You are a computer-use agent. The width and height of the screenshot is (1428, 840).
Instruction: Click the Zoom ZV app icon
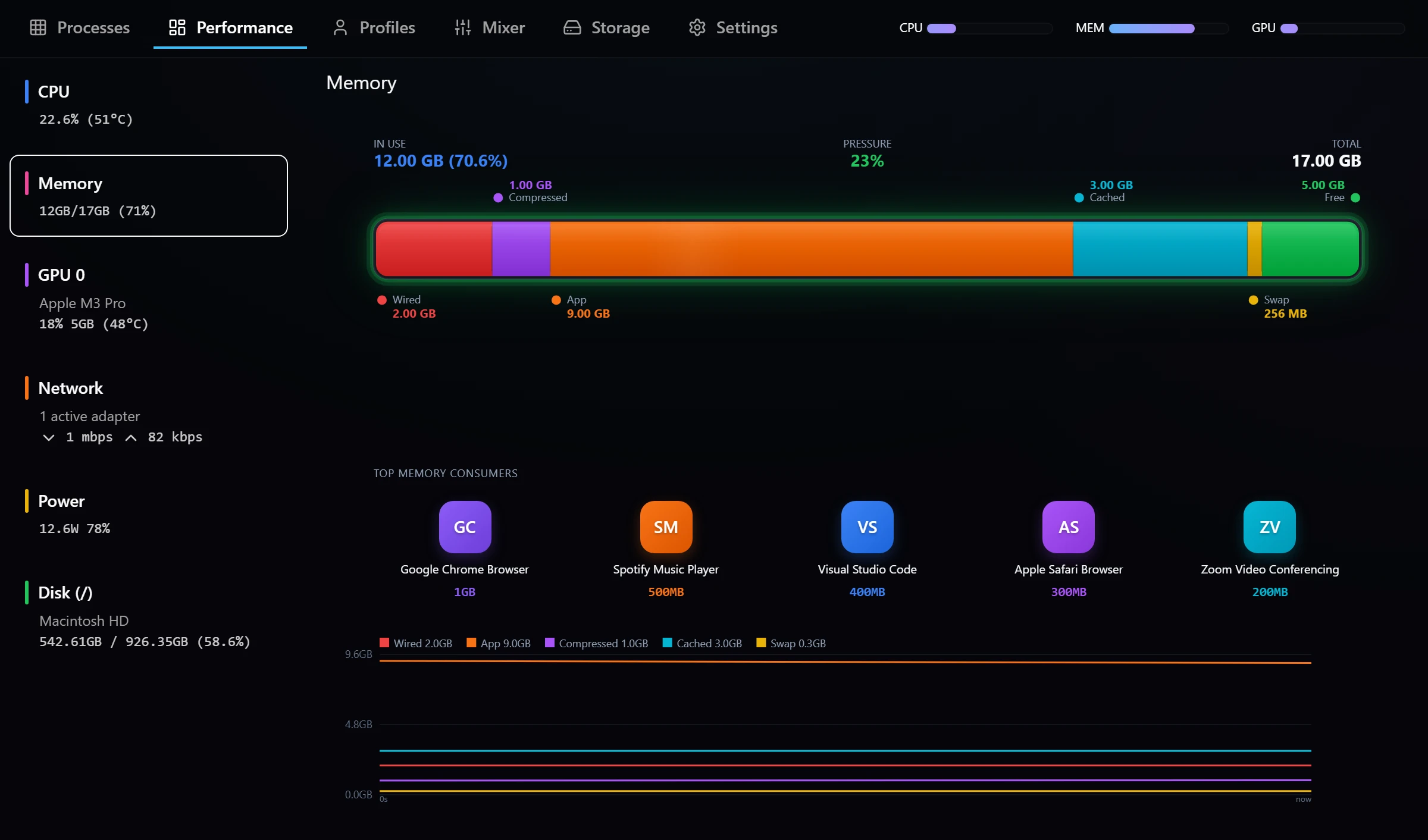(x=1269, y=527)
